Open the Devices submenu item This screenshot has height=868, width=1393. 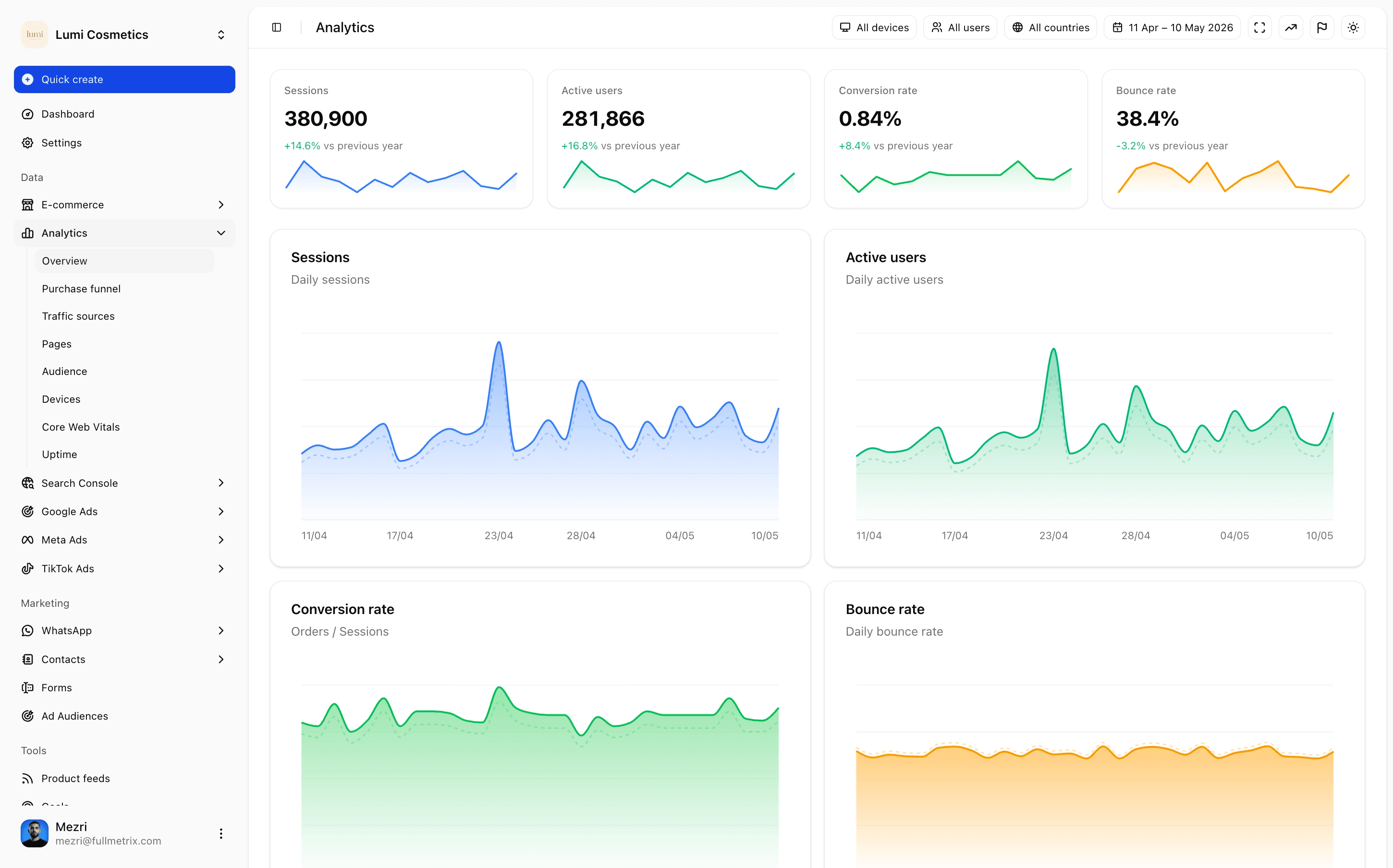click(x=61, y=399)
